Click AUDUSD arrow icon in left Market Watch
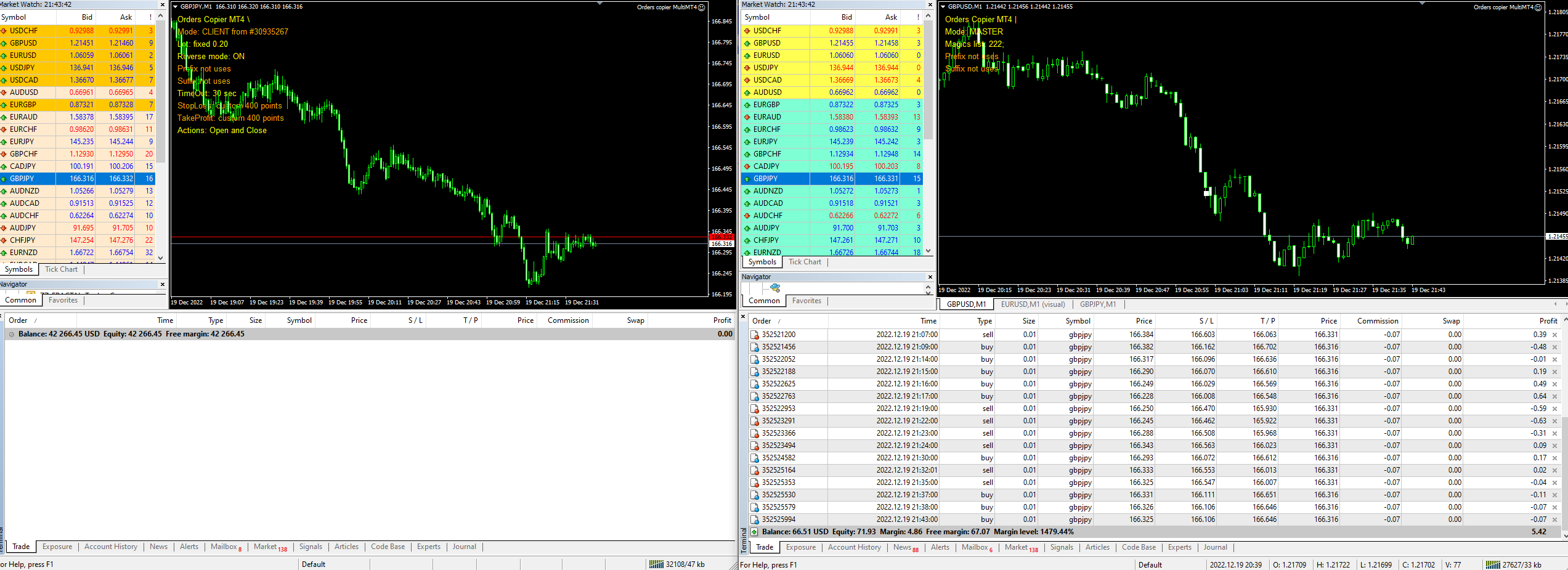The width and height of the screenshot is (1568, 570). pos(4,92)
